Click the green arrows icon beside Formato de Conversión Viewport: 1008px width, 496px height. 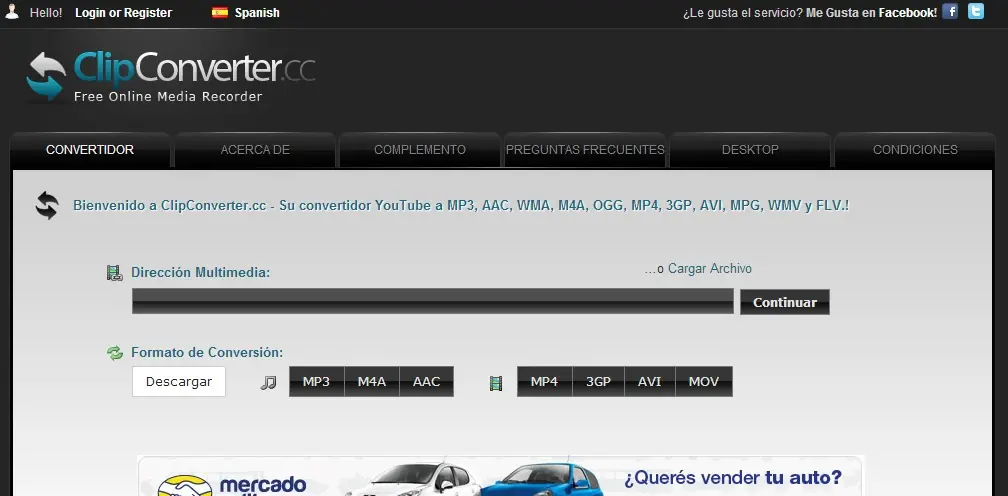[x=115, y=353]
